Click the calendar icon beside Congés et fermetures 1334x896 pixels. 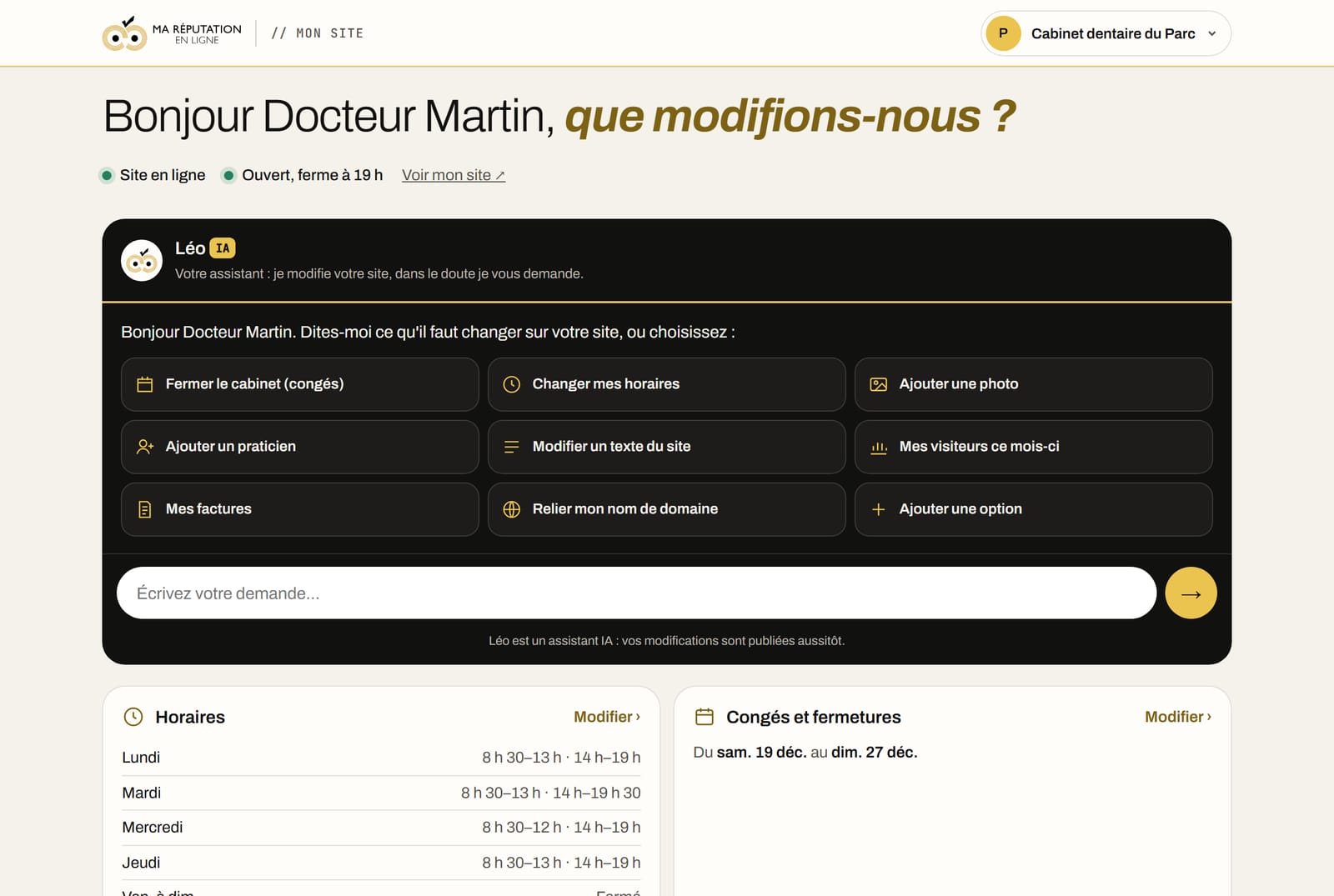coord(705,717)
